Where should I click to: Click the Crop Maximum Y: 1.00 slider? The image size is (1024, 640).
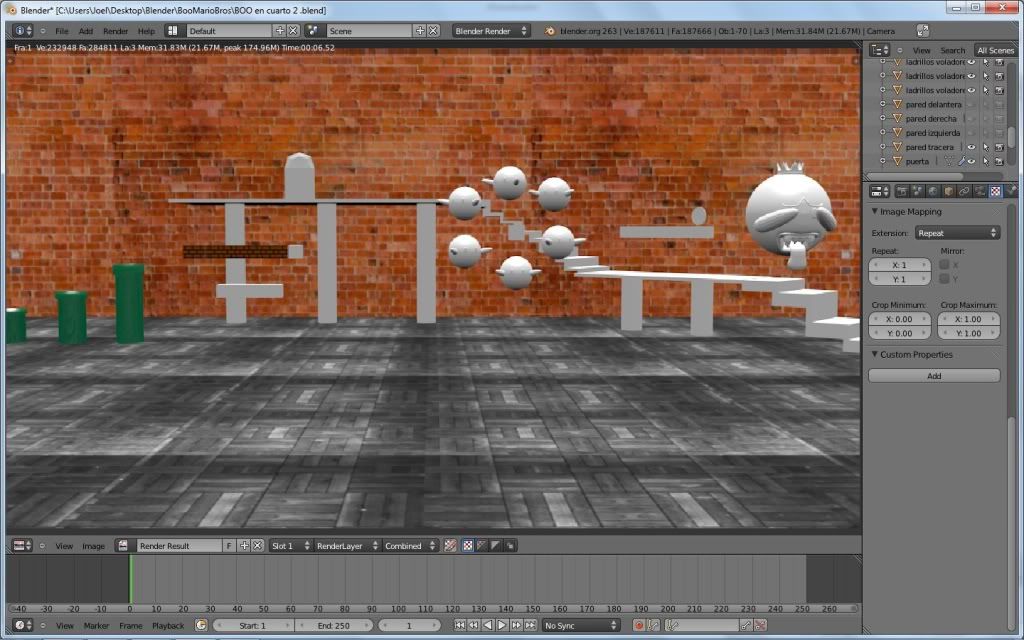tap(968, 333)
